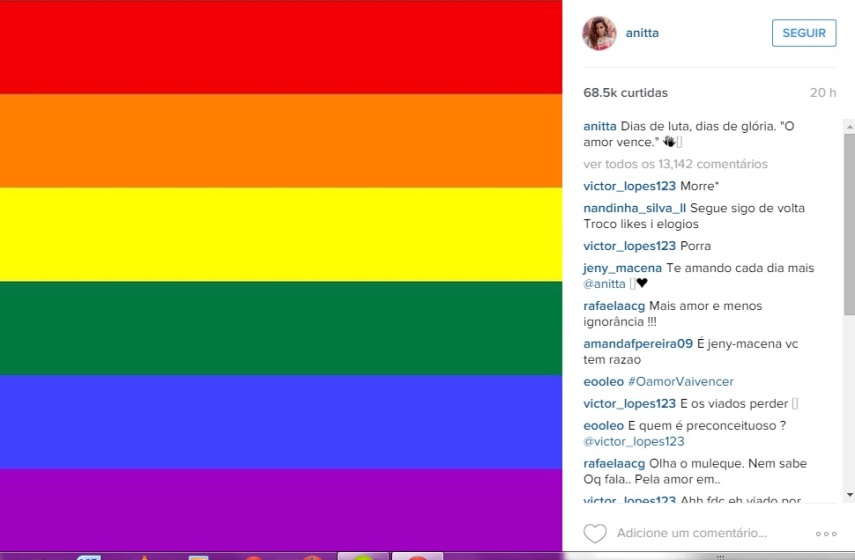Expand ver todos os 13,142 comentários
Screen dimensions: 855x560
click(x=675, y=164)
